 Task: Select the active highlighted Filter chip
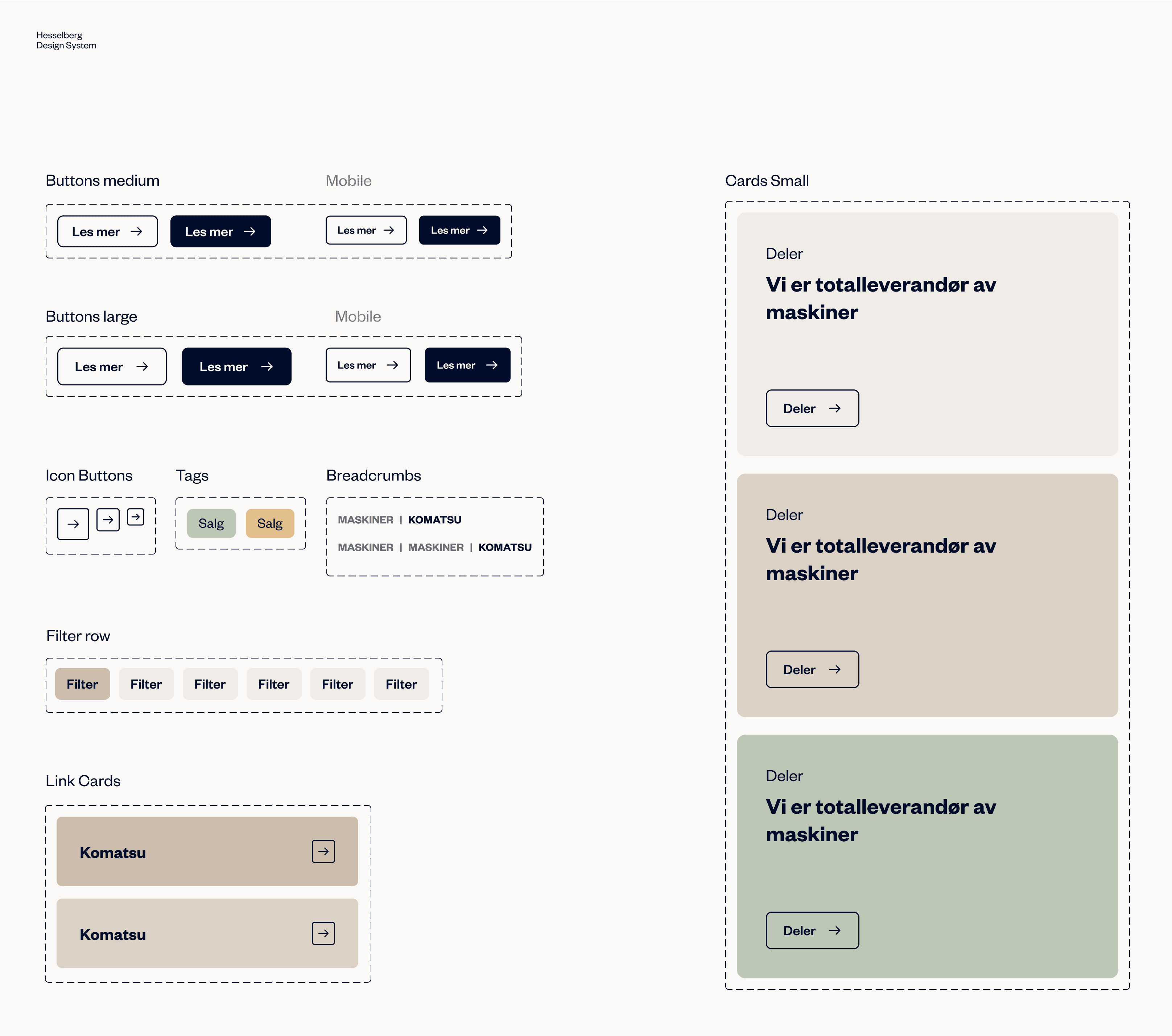tap(82, 684)
